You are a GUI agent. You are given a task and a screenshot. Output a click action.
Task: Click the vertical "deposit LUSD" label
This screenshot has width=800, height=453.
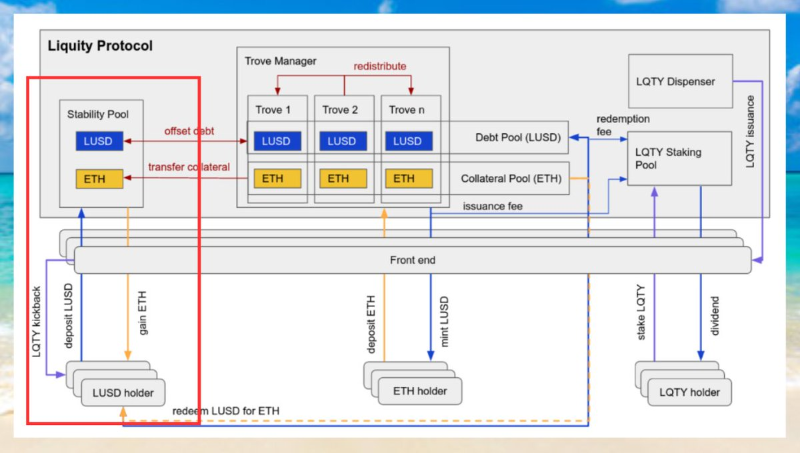[x=68, y=316]
